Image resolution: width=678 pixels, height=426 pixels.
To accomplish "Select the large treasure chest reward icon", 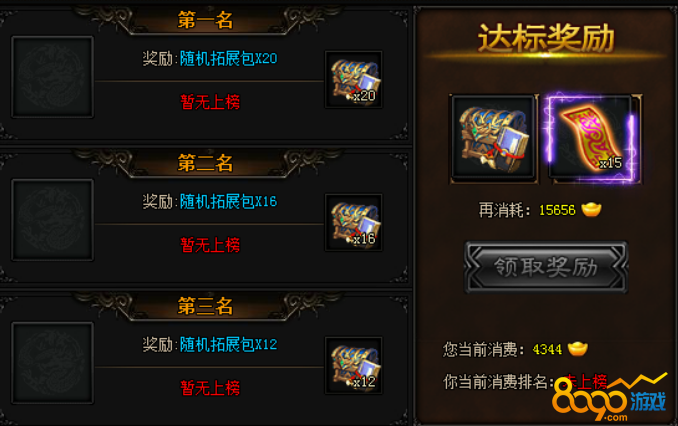I will tap(493, 138).
